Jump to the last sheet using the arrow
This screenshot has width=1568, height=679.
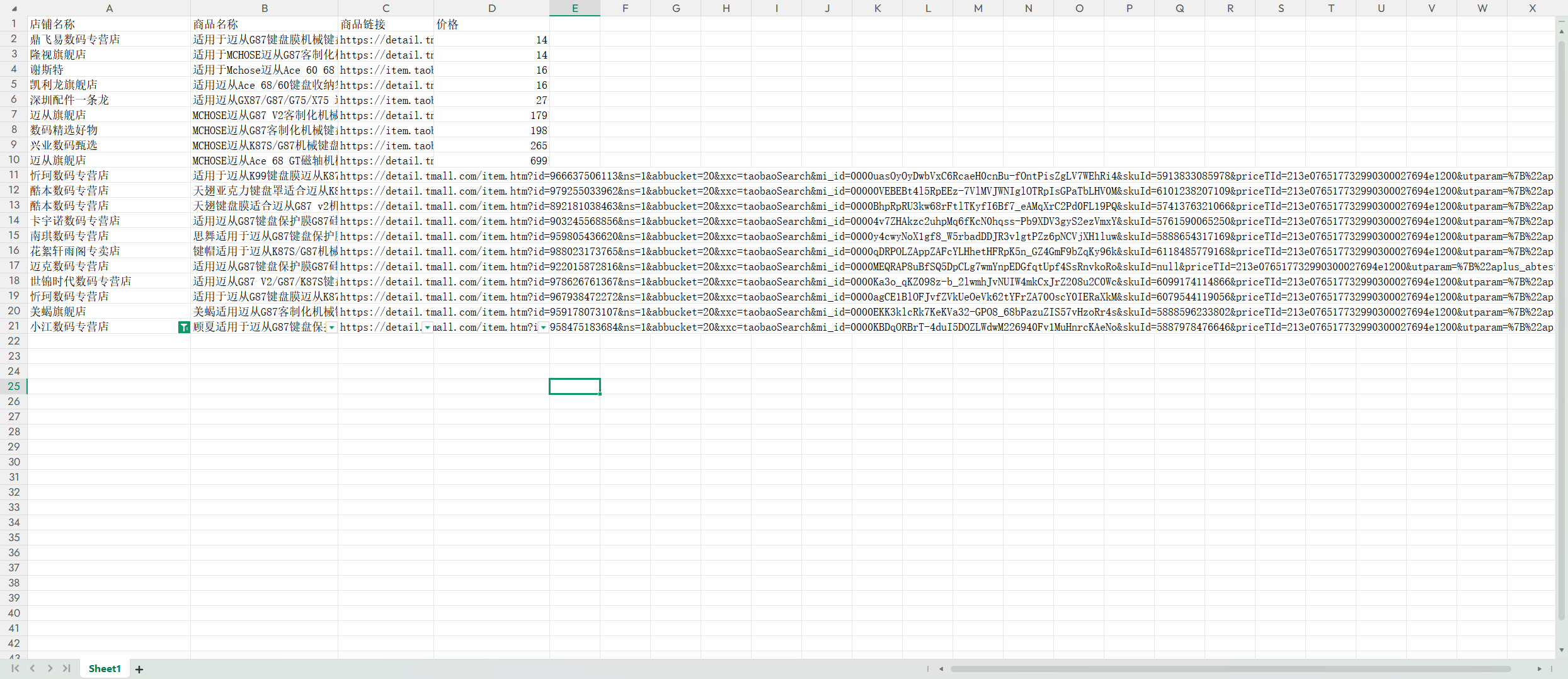(67, 668)
